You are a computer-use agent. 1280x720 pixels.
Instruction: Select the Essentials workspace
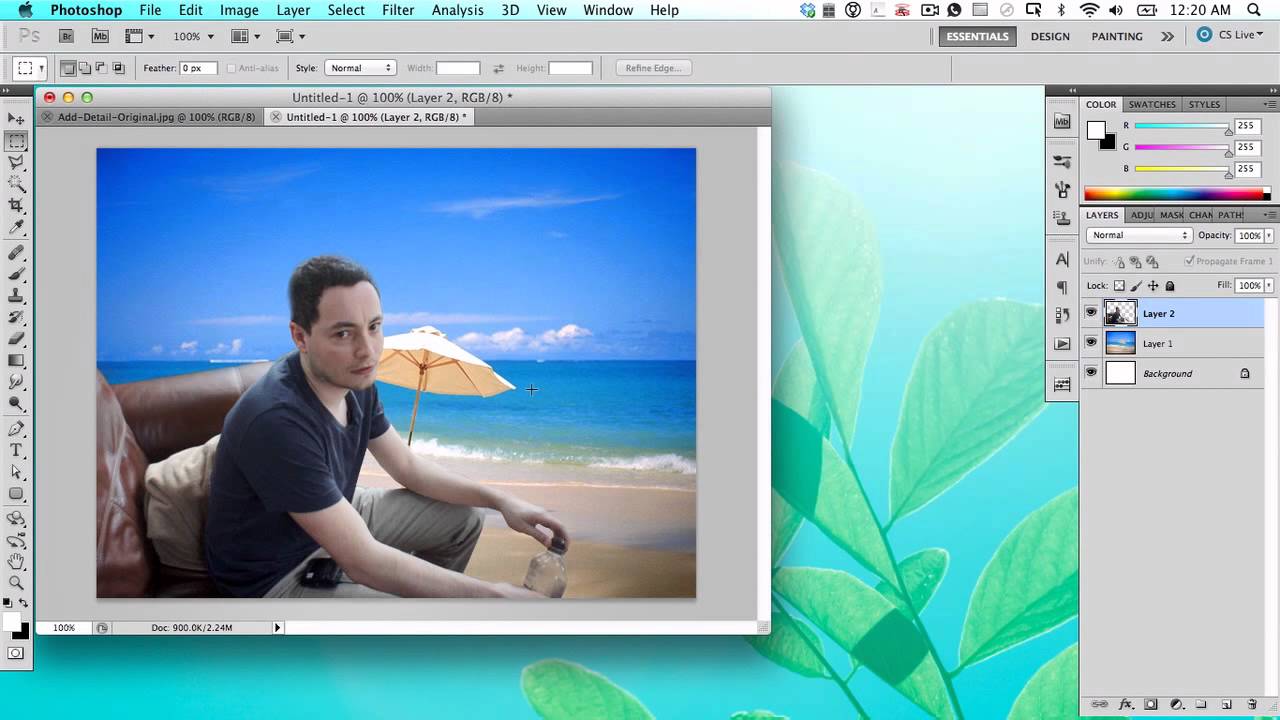click(977, 36)
